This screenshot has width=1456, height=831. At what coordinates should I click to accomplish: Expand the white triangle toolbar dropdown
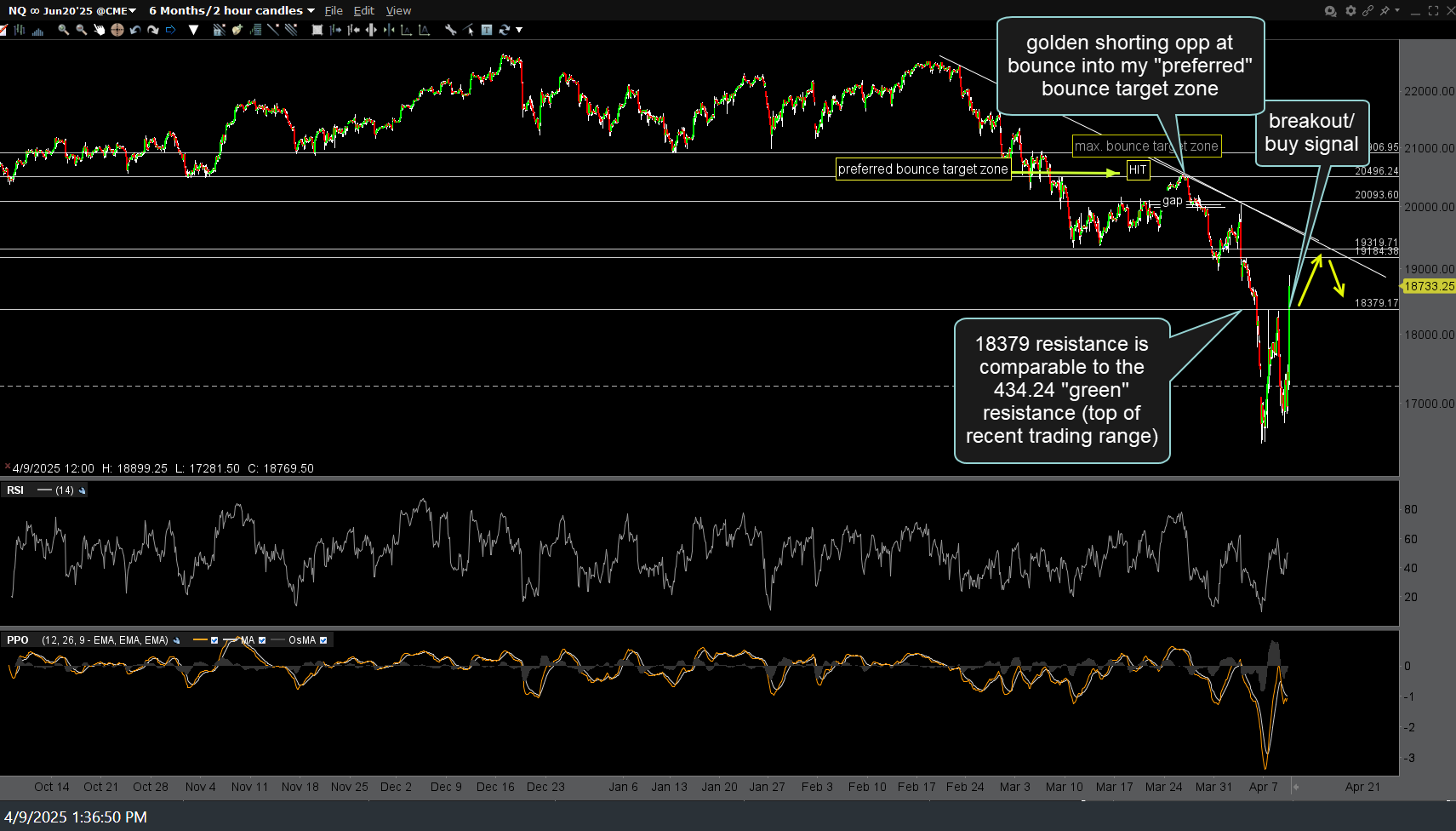pyautogui.click(x=193, y=30)
